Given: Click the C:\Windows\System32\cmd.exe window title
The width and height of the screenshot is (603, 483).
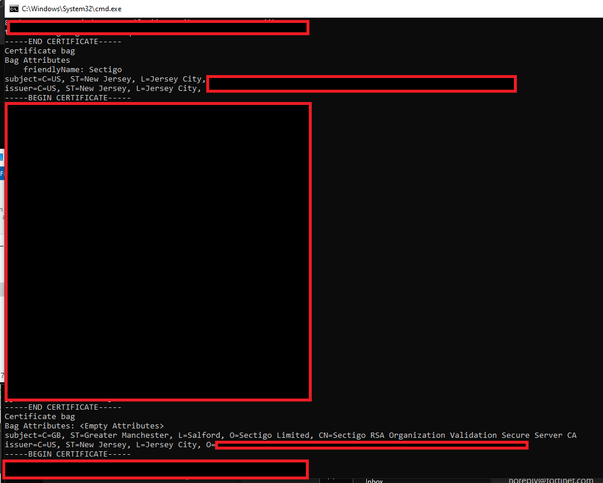Looking at the screenshot, I should [x=72, y=8].
